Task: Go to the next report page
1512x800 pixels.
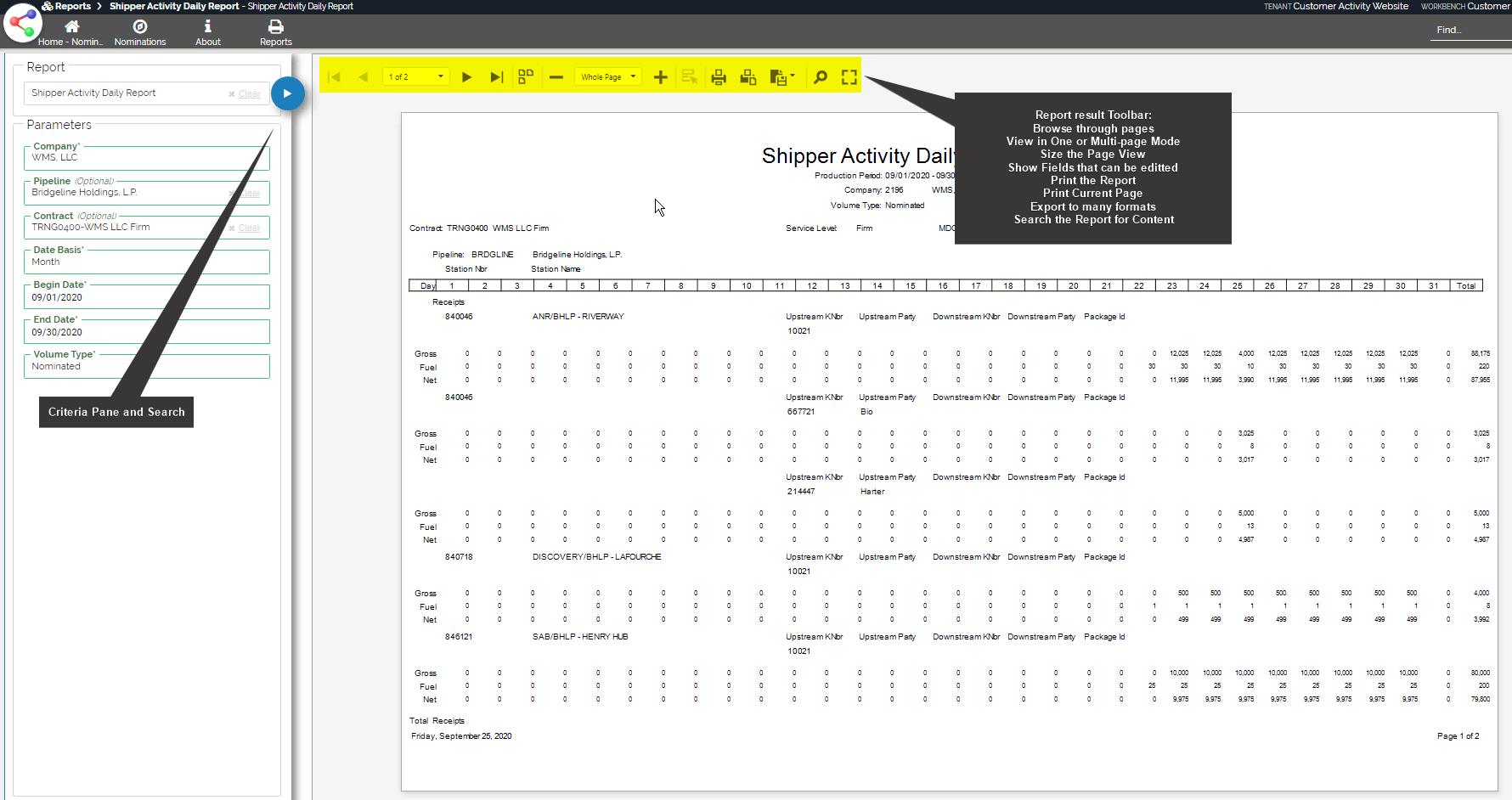Action: 466,77
